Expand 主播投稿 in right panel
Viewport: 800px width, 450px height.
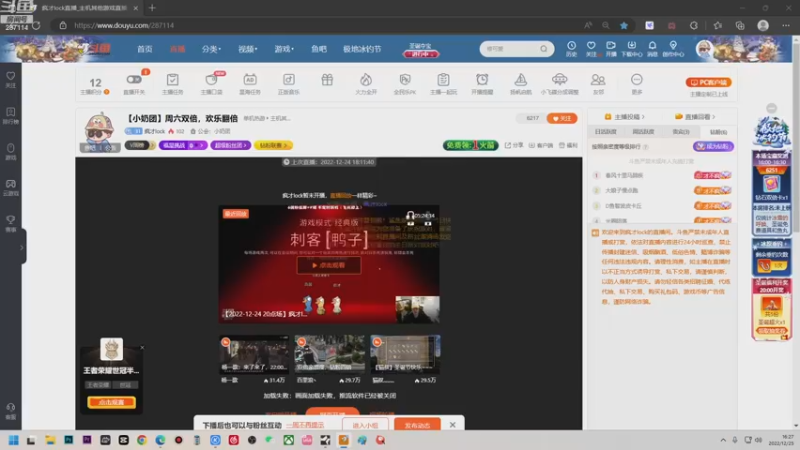[x=624, y=117]
